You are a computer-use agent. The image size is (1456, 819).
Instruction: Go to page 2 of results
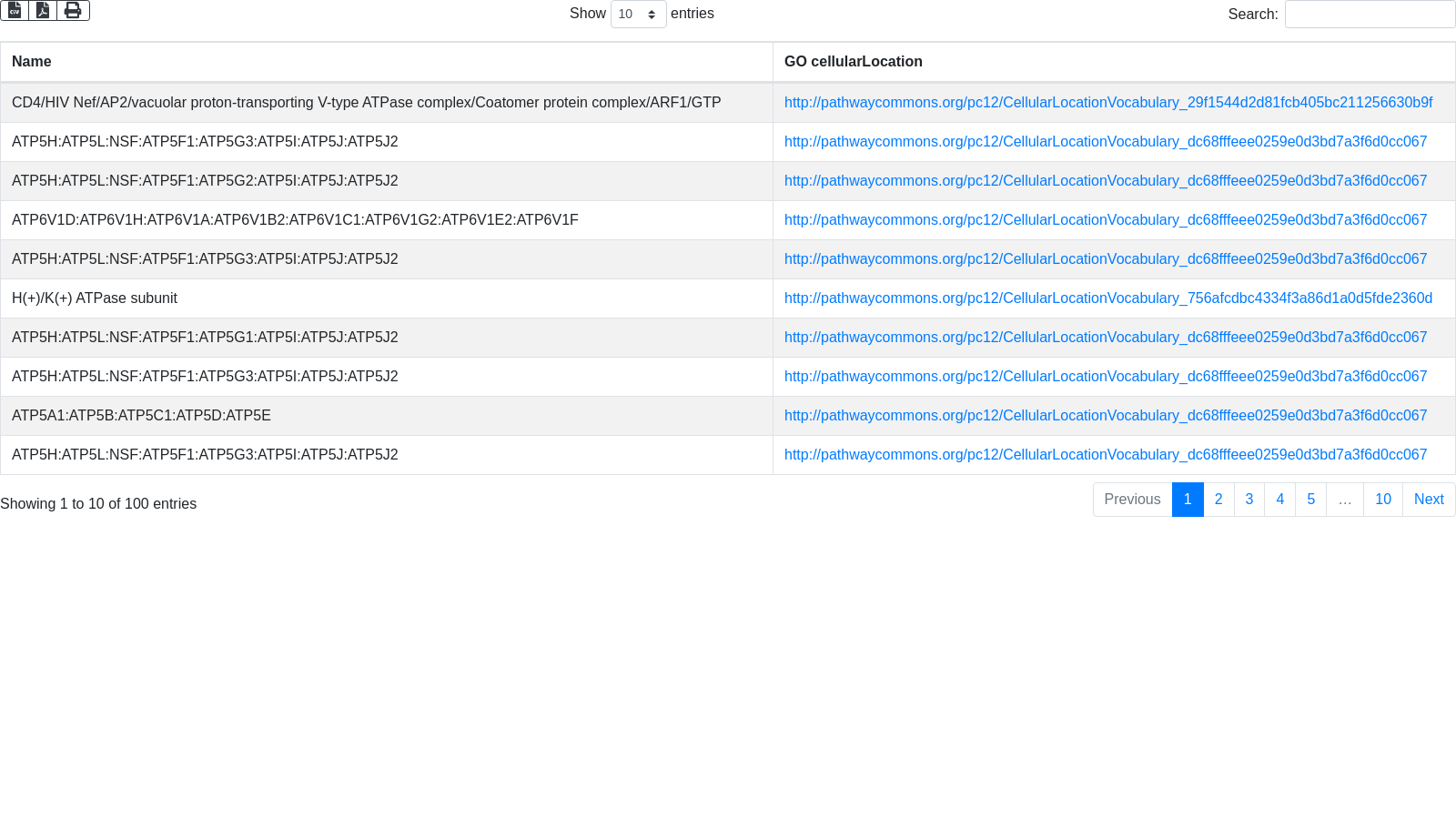pos(1218,500)
